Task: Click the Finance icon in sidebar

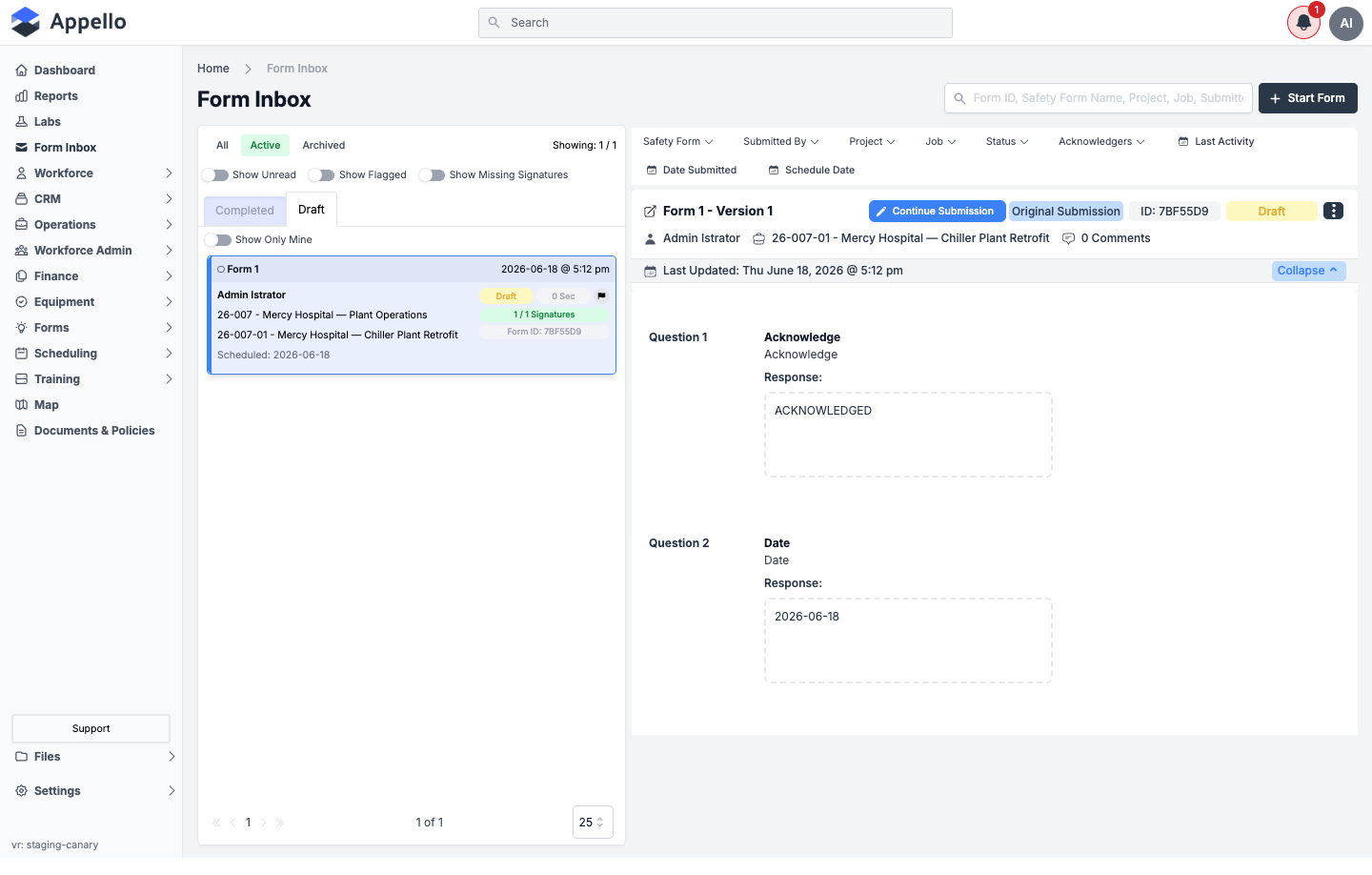Action: pyautogui.click(x=21, y=276)
